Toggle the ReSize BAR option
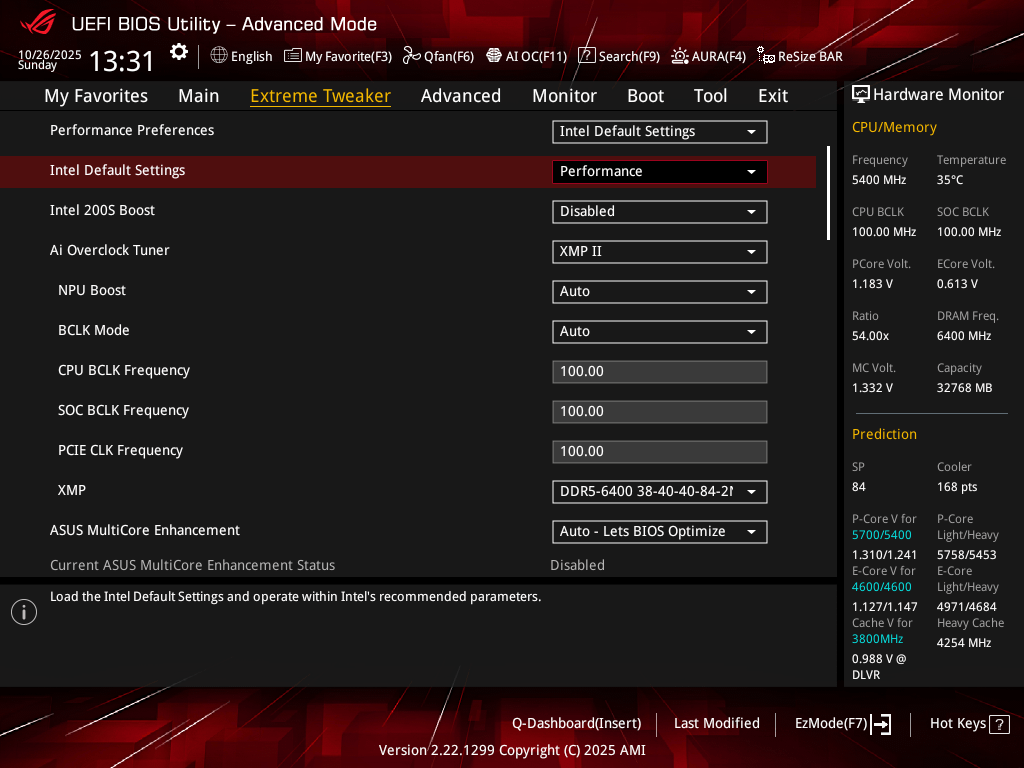The height and width of the screenshot is (768, 1024). pyautogui.click(x=799, y=56)
